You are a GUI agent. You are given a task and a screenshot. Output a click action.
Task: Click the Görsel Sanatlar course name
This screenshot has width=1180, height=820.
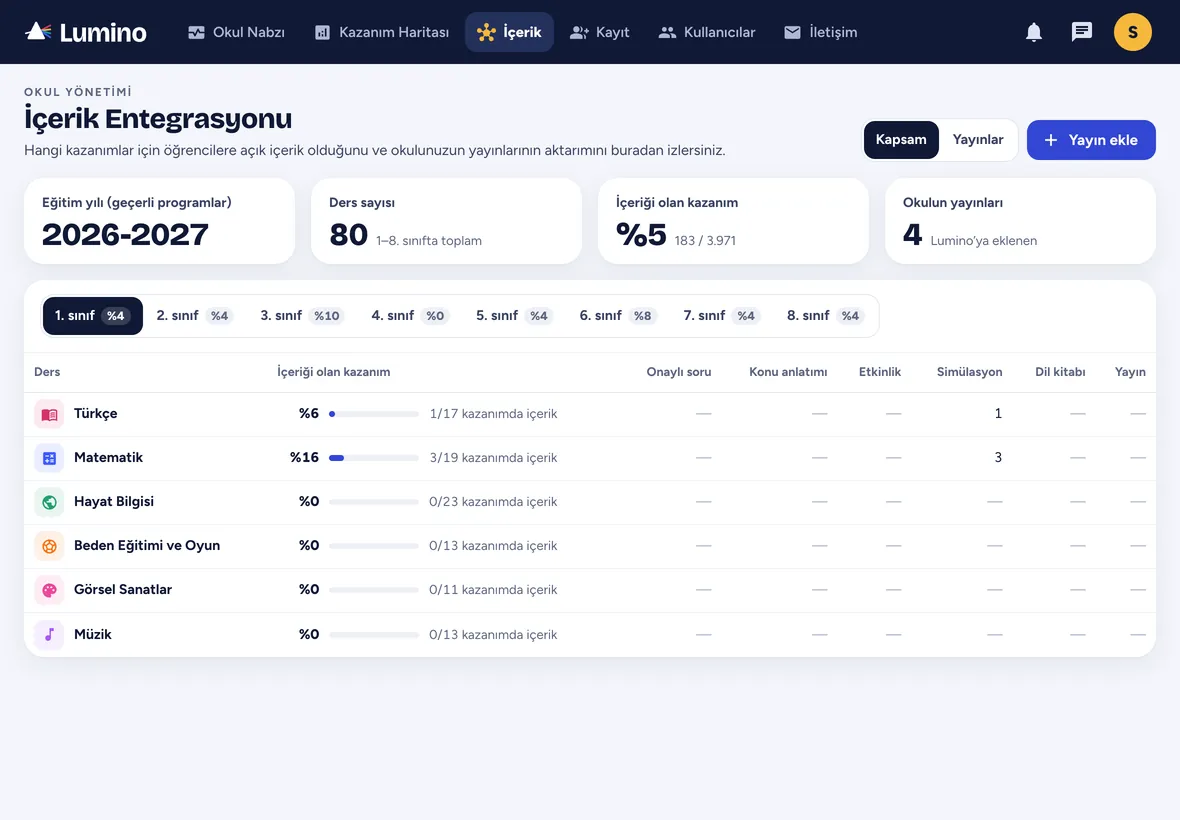(x=123, y=590)
